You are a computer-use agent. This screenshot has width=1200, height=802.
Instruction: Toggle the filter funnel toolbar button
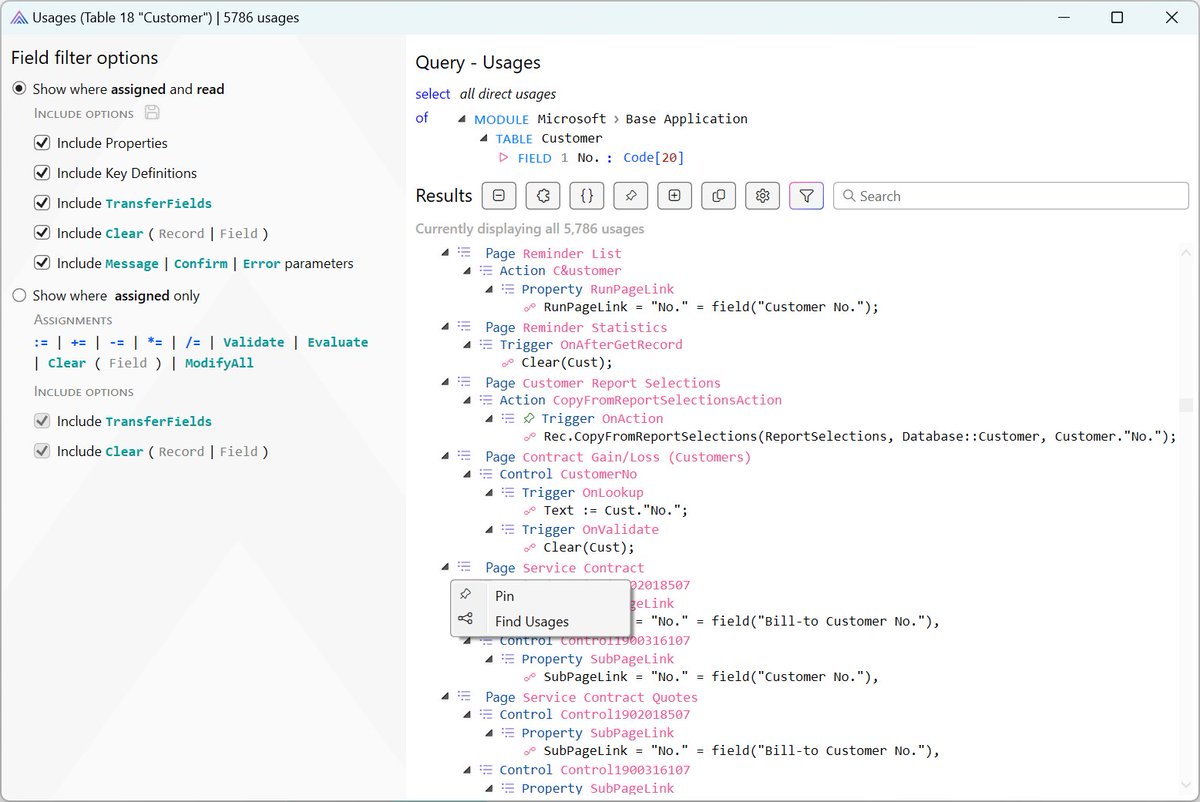(x=806, y=196)
